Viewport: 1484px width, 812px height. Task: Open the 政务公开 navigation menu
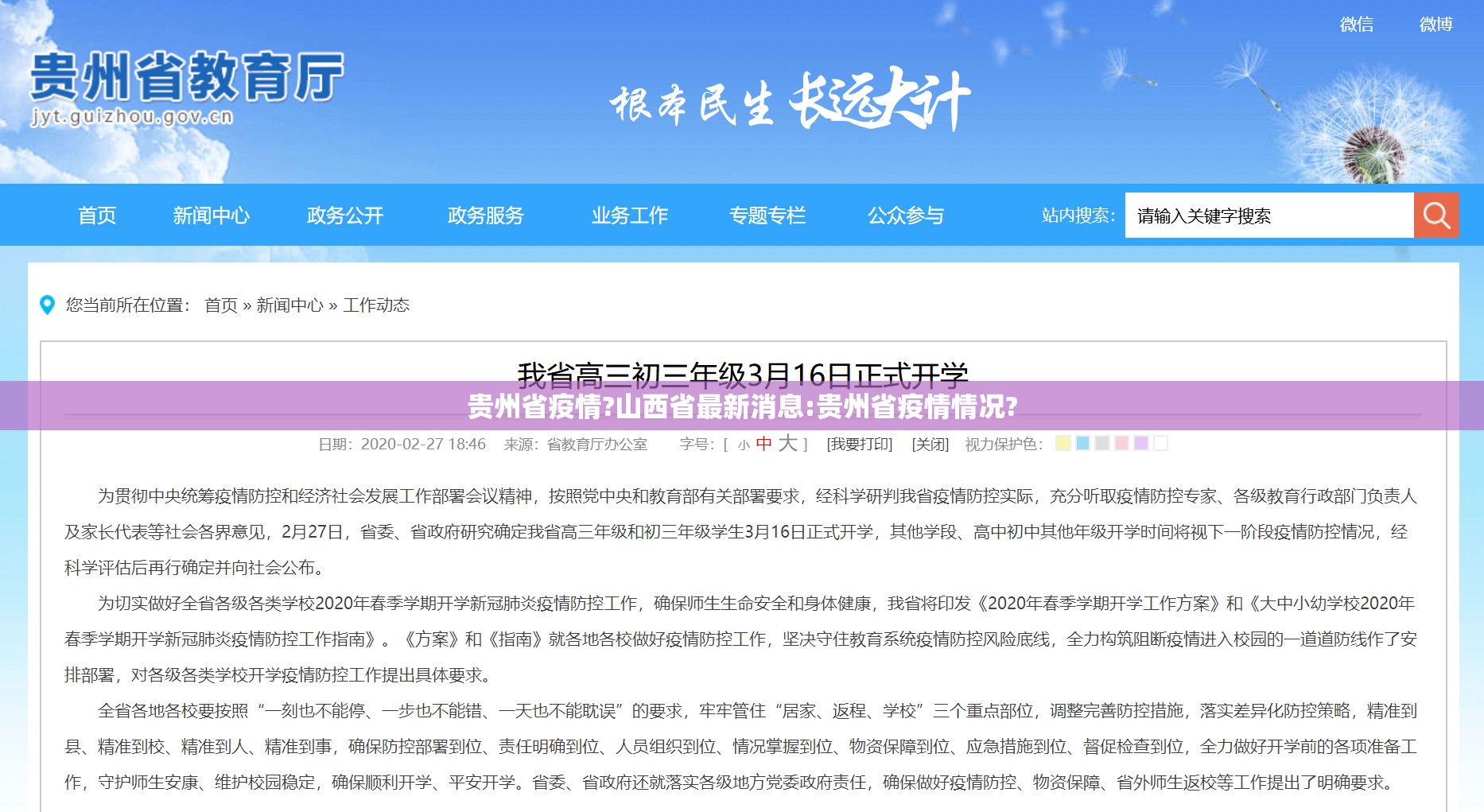[345, 216]
